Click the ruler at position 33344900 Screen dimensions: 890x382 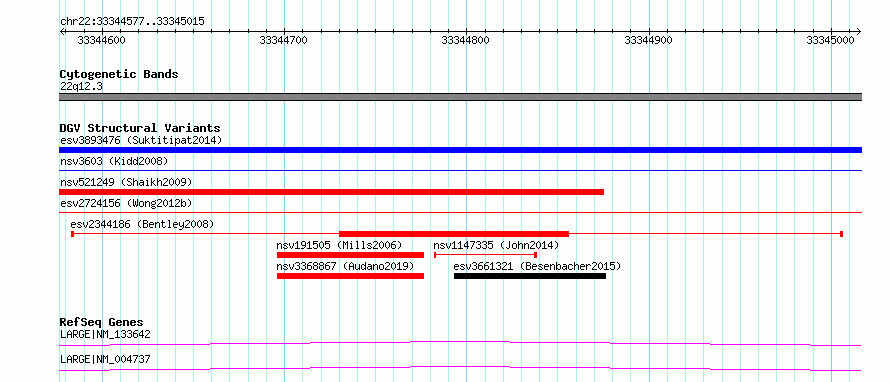pyautogui.click(x=648, y=40)
